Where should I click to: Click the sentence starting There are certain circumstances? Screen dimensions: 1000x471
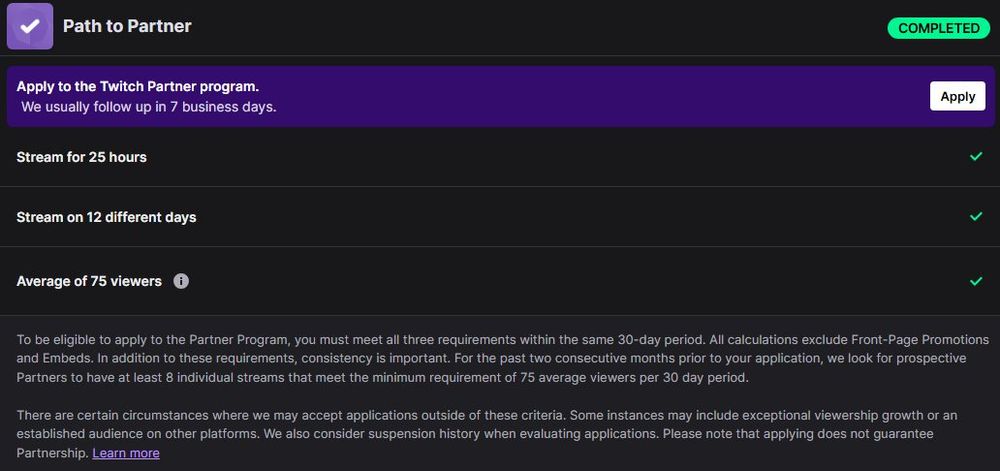pos(250,415)
